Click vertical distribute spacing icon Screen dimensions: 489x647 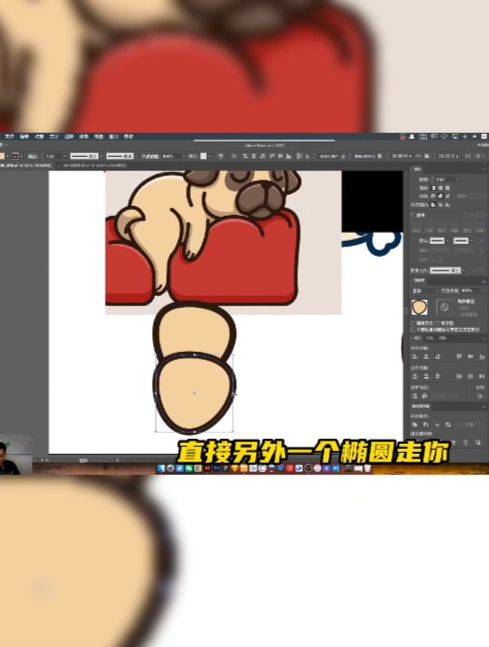pos(415,396)
